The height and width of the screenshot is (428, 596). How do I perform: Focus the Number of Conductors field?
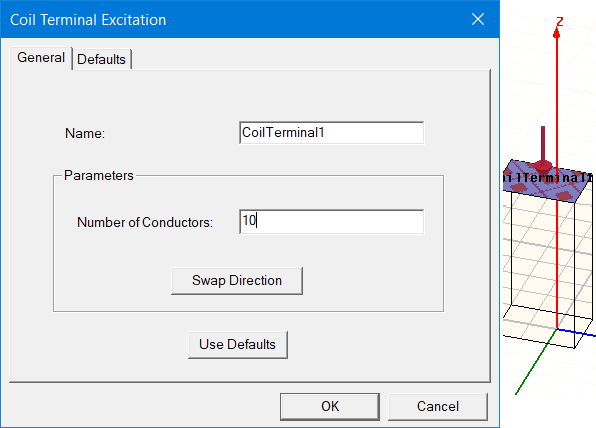(331, 222)
